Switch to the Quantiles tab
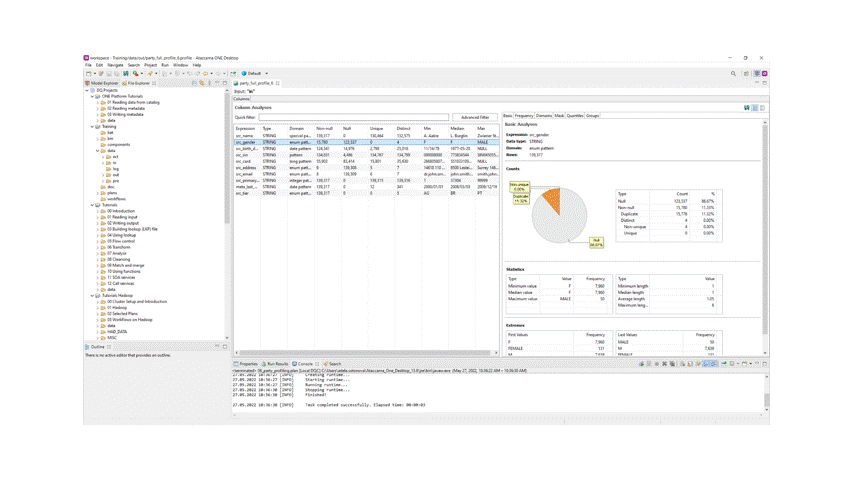The image size is (853, 480). (575, 115)
